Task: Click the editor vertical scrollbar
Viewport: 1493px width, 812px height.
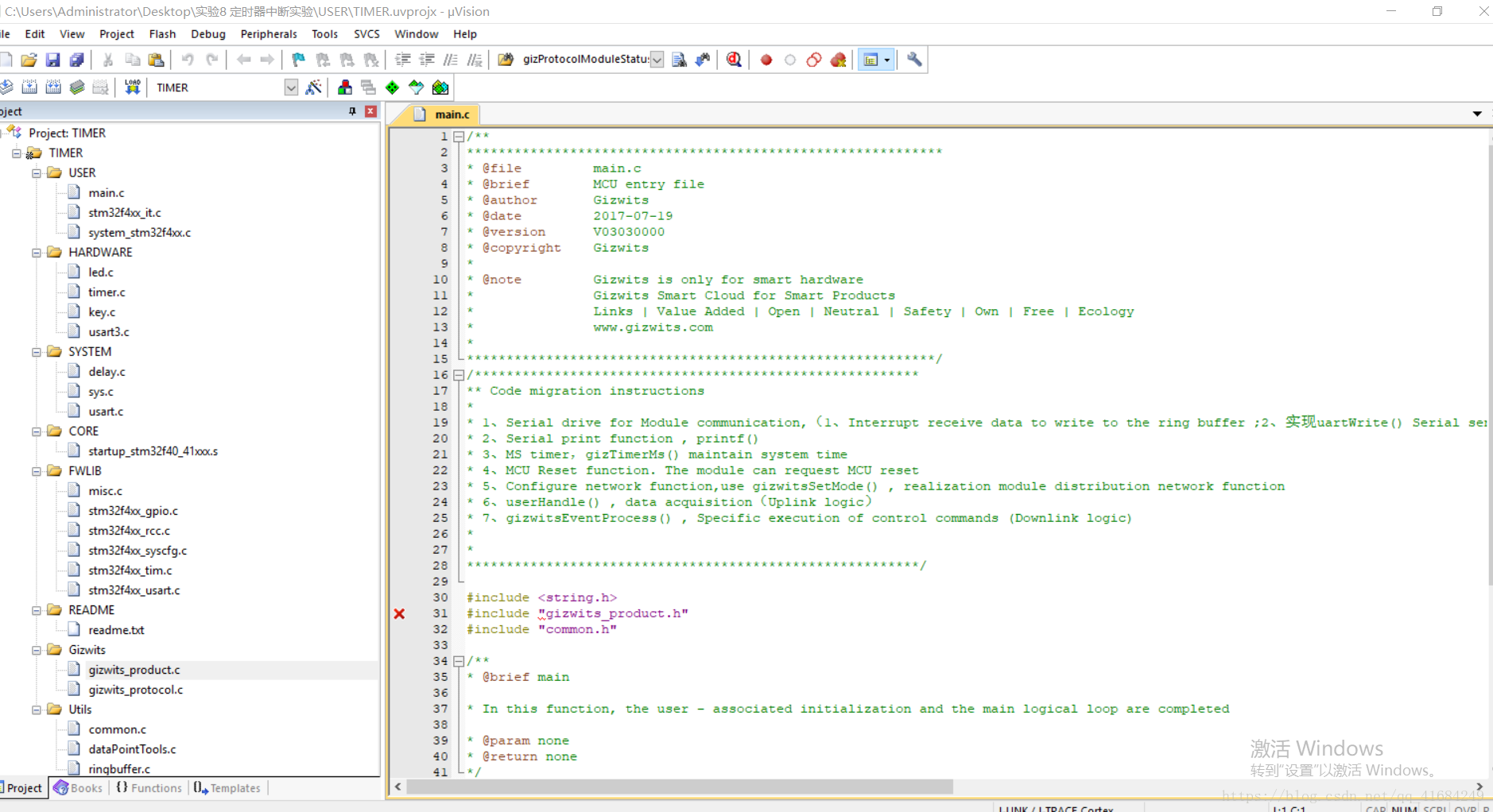Action: pos(1489,365)
